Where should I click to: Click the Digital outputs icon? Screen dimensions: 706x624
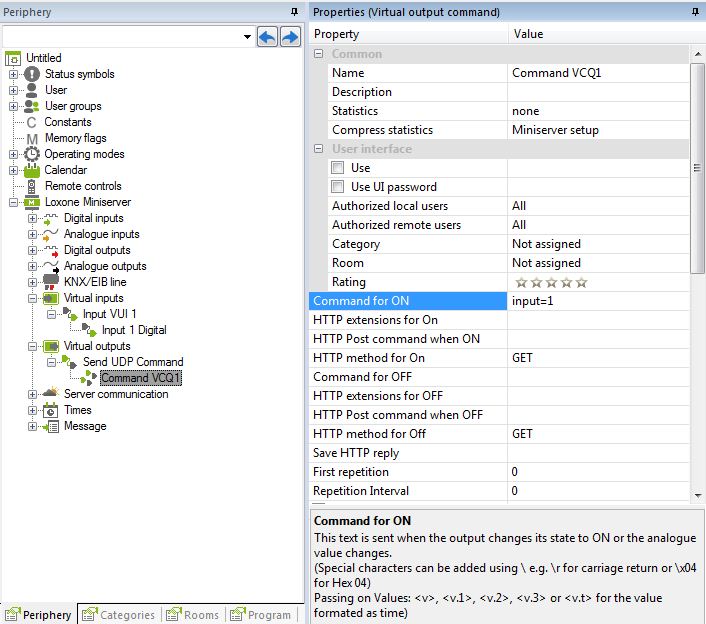50,251
